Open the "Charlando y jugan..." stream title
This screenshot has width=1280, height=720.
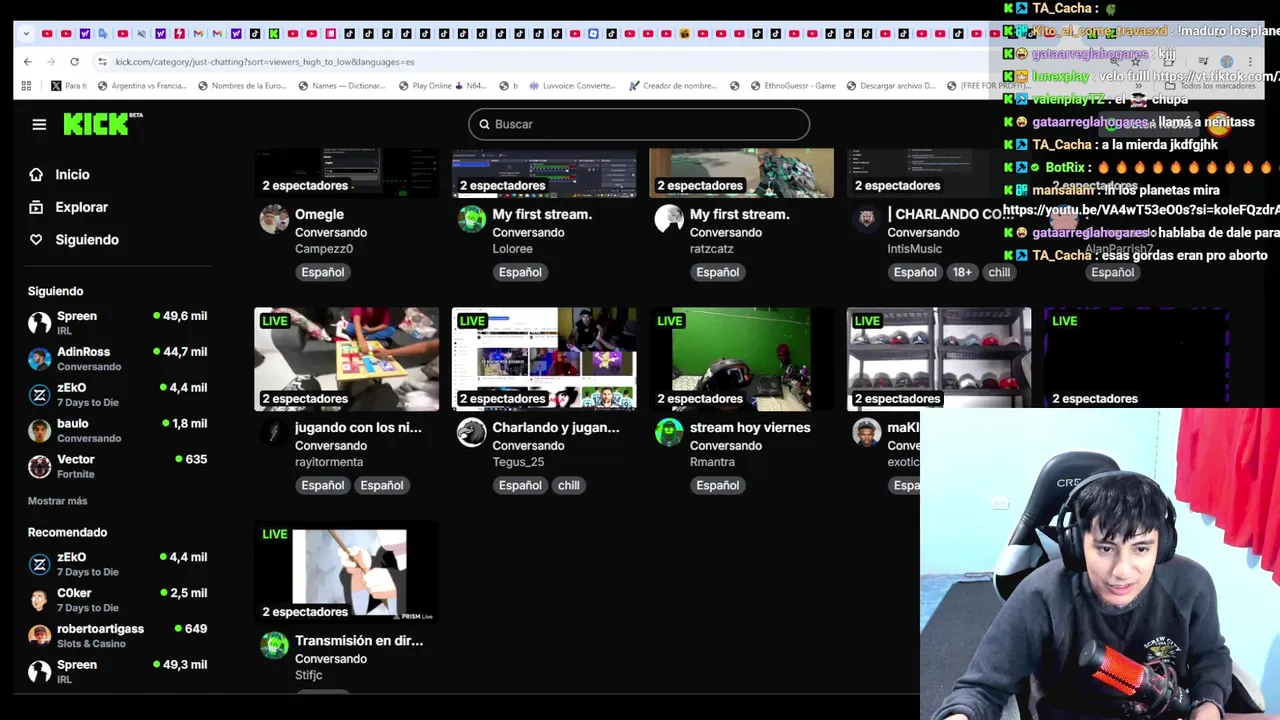pos(556,427)
